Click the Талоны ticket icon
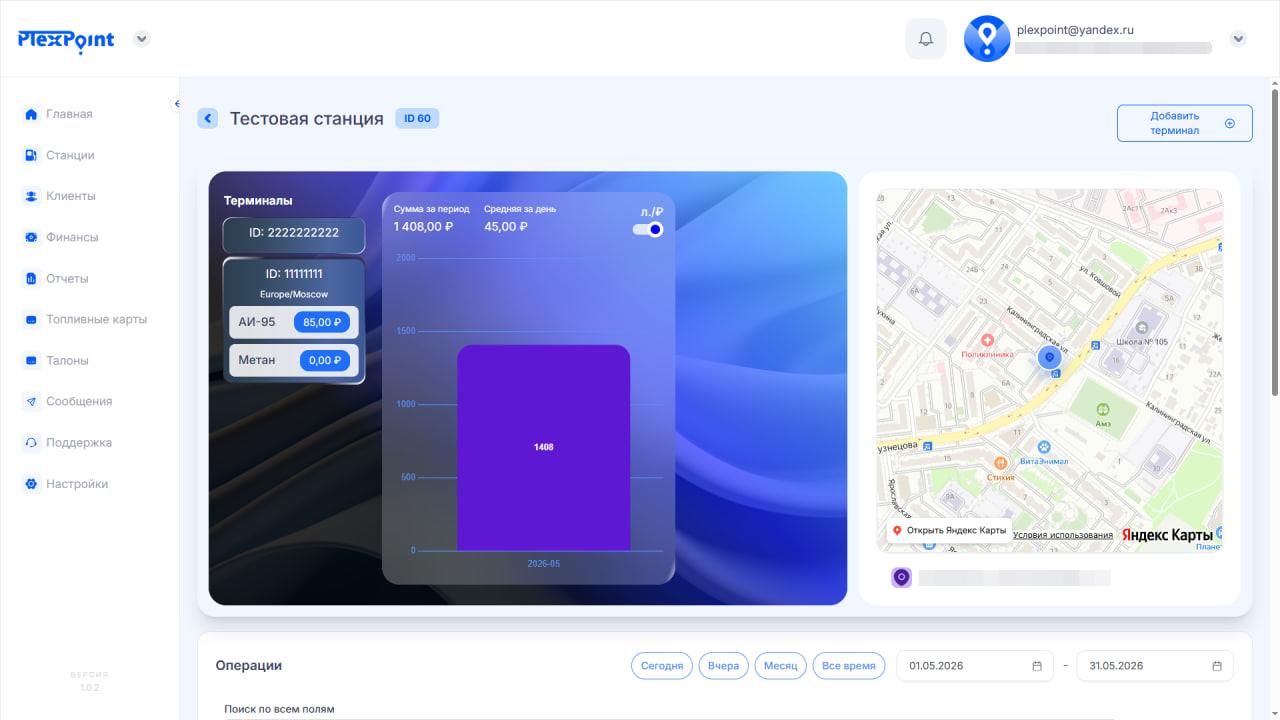Screen dimensions: 1280x720 point(31,360)
